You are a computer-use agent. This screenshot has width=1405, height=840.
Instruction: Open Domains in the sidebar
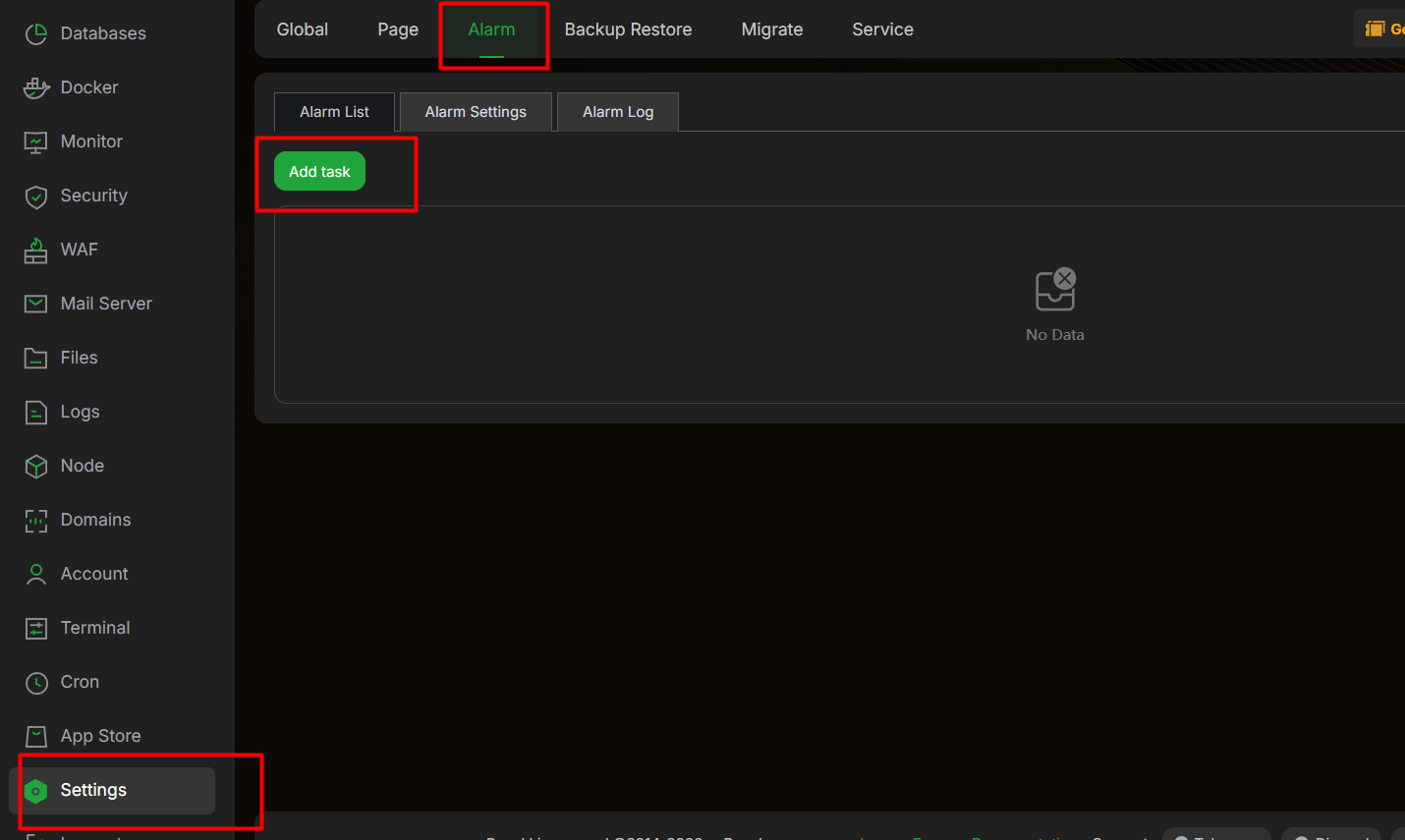[x=78, y=520]
